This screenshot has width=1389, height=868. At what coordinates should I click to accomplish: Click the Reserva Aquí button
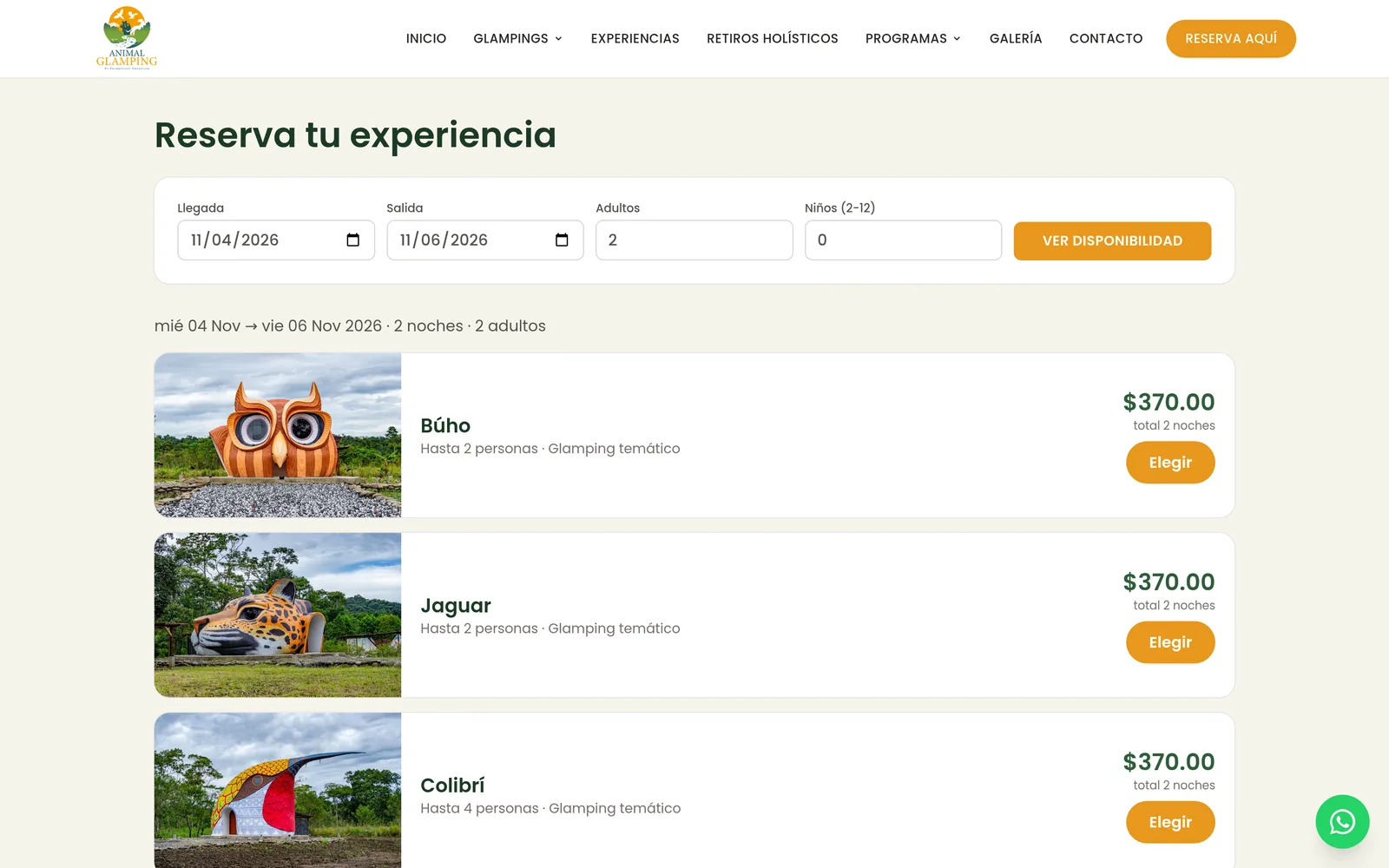[1231, 39]
